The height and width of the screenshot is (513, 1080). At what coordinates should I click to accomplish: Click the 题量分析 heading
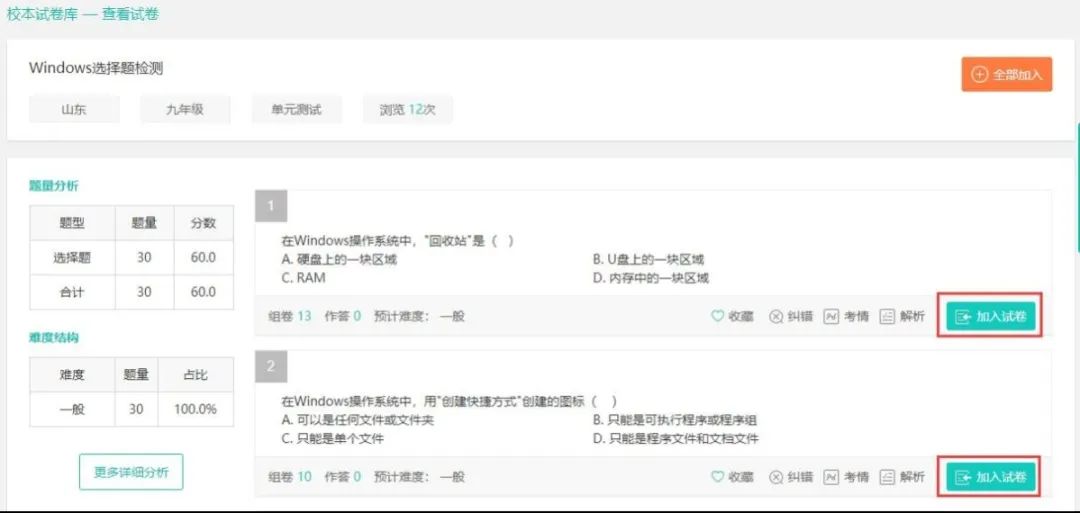click(x=54, y=185)
